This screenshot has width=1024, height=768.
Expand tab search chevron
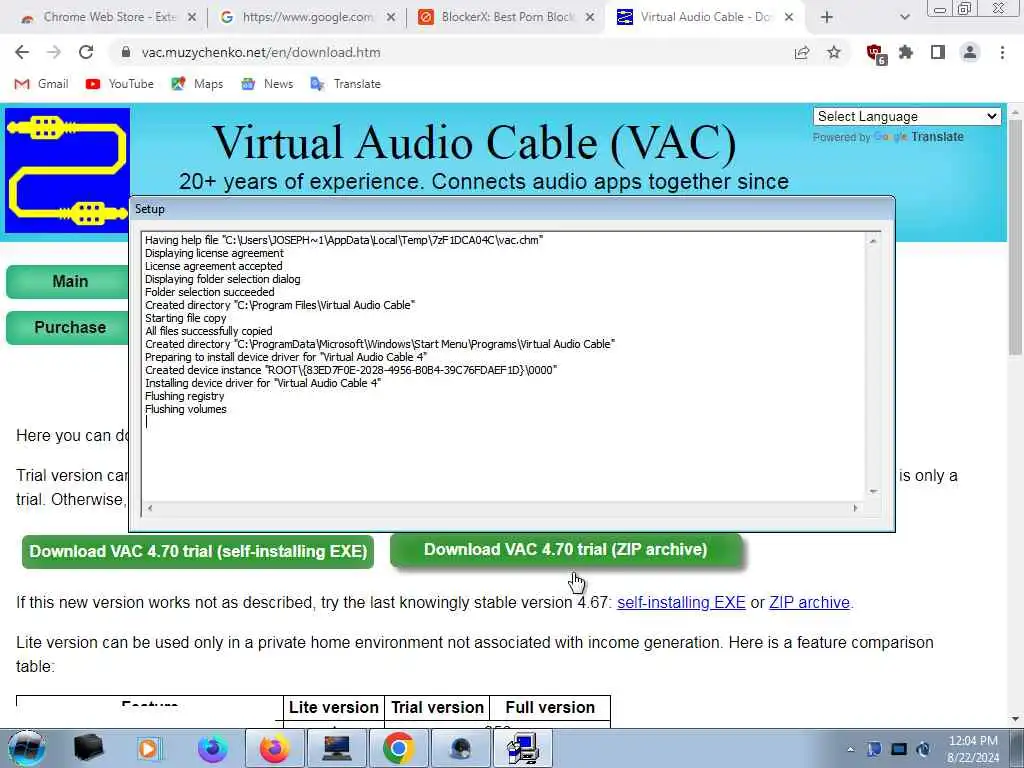click(904, 18)
